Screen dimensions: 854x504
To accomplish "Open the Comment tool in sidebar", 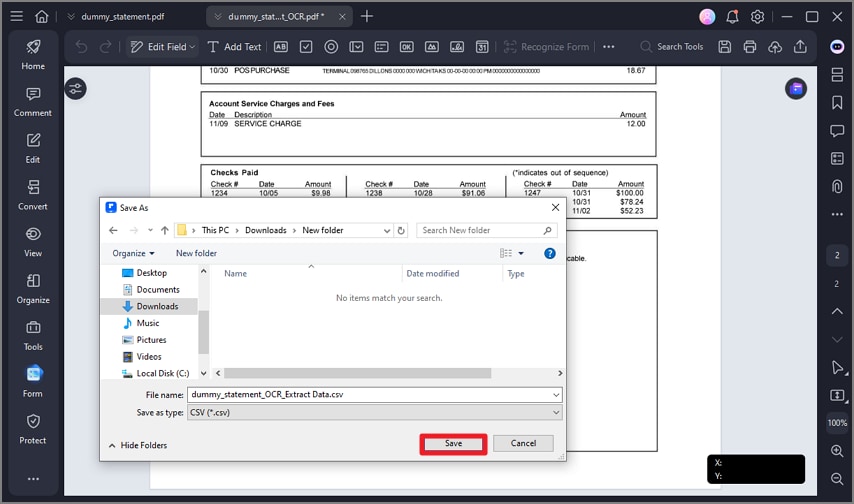I will pos(33,102).
